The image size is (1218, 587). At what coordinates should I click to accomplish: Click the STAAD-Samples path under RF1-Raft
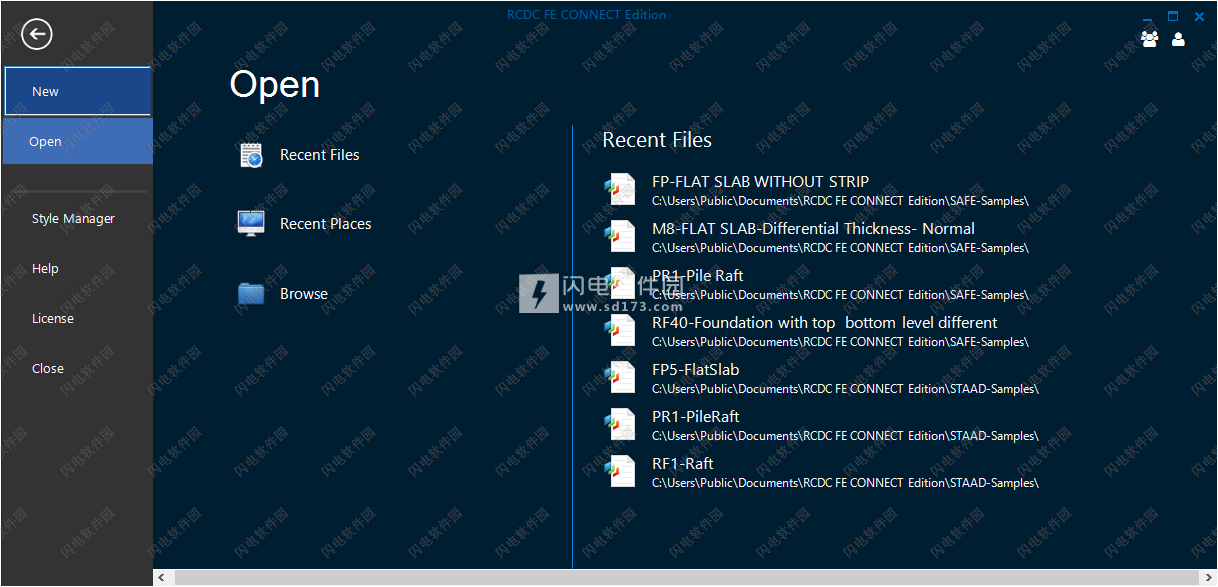[x=845, y=483]
